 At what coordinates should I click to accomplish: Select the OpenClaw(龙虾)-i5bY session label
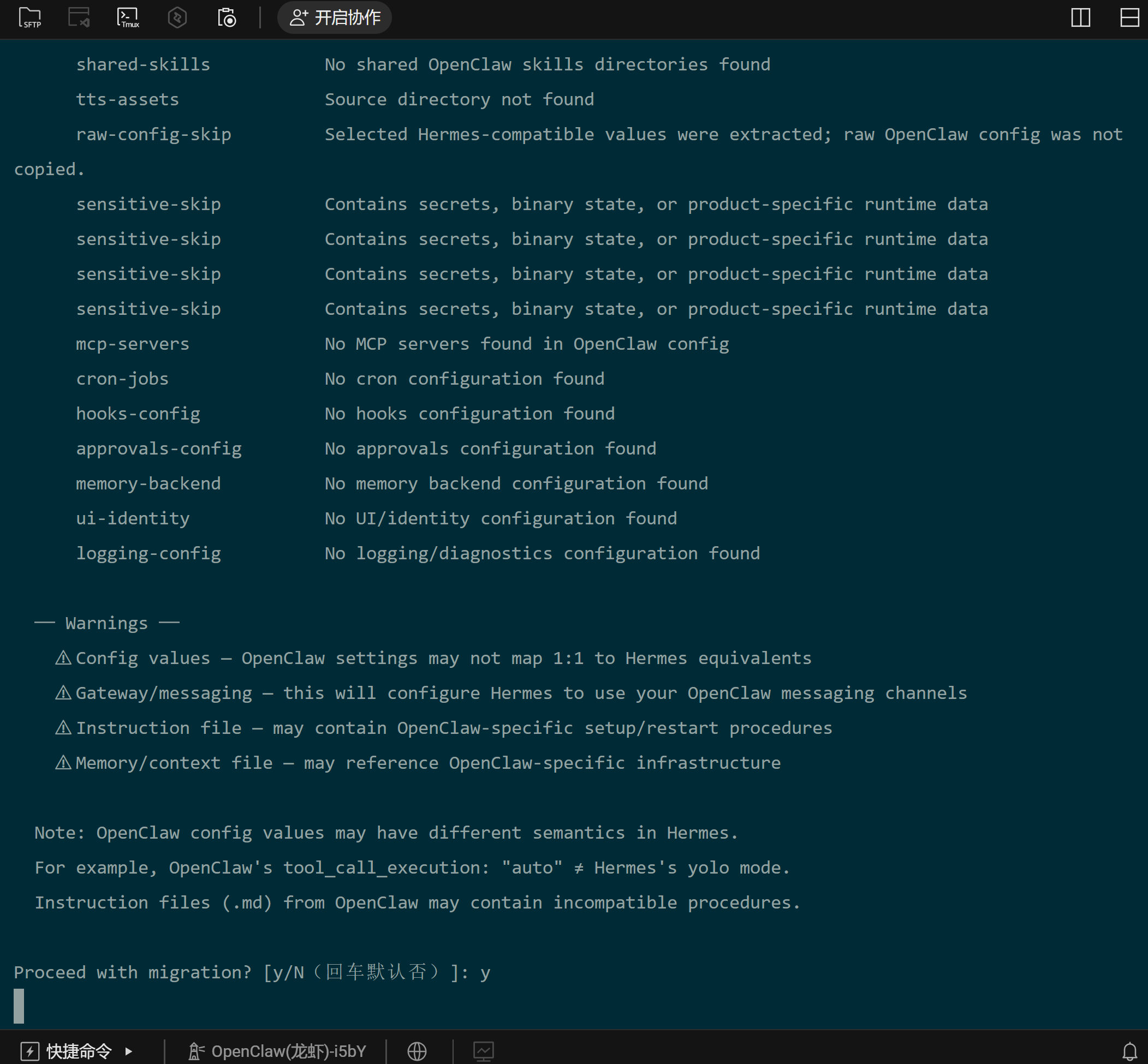pos(289,1051)
